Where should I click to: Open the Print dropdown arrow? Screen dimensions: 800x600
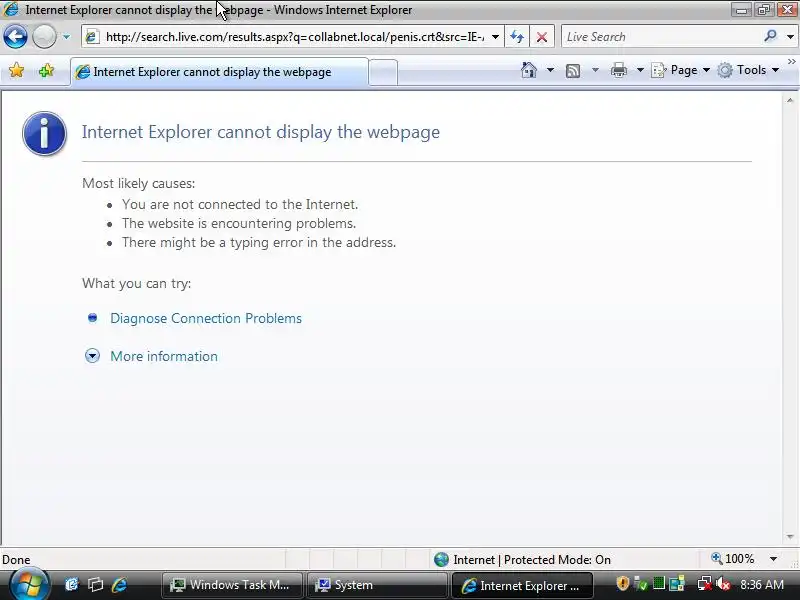coord(640,70)
